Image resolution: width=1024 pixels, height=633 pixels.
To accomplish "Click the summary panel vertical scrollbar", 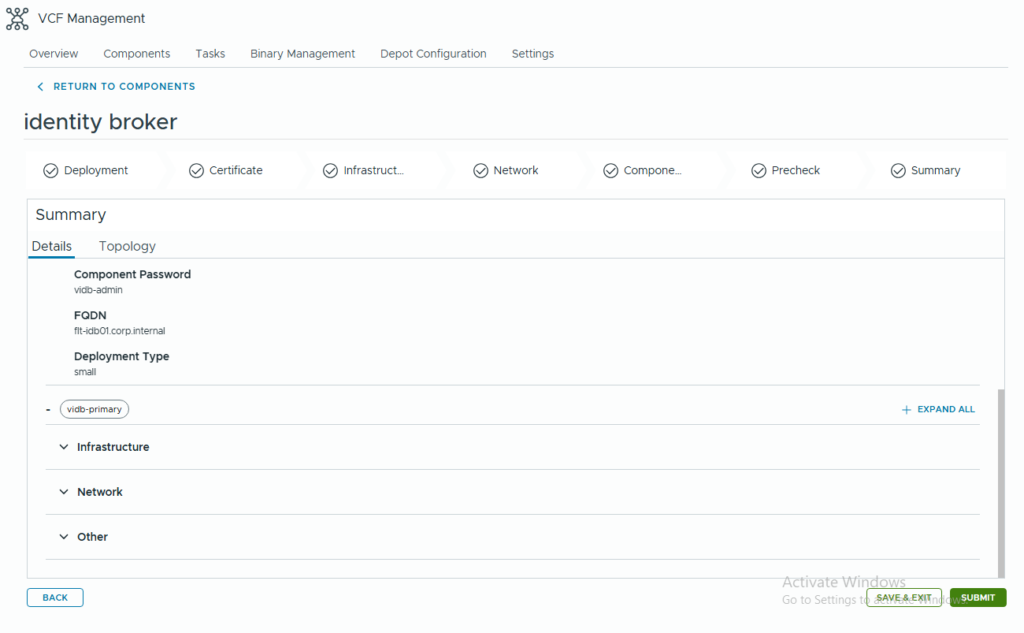I will (1000, 470).
